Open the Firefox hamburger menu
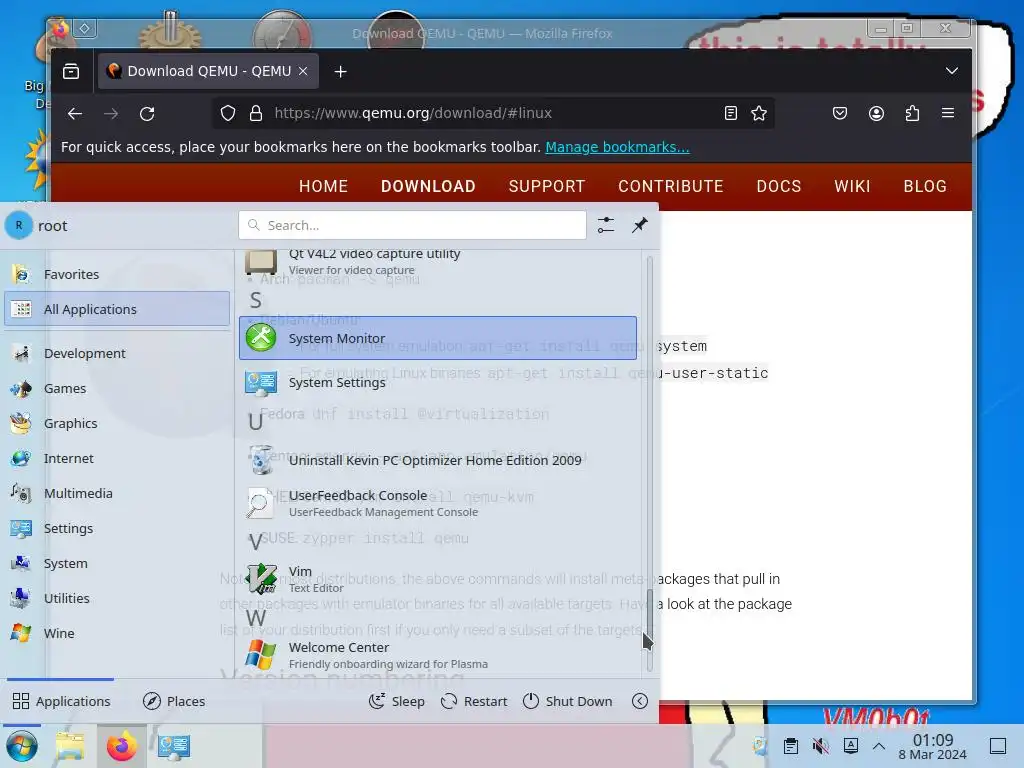This screenshot has height=768, width=1024. 948,114
